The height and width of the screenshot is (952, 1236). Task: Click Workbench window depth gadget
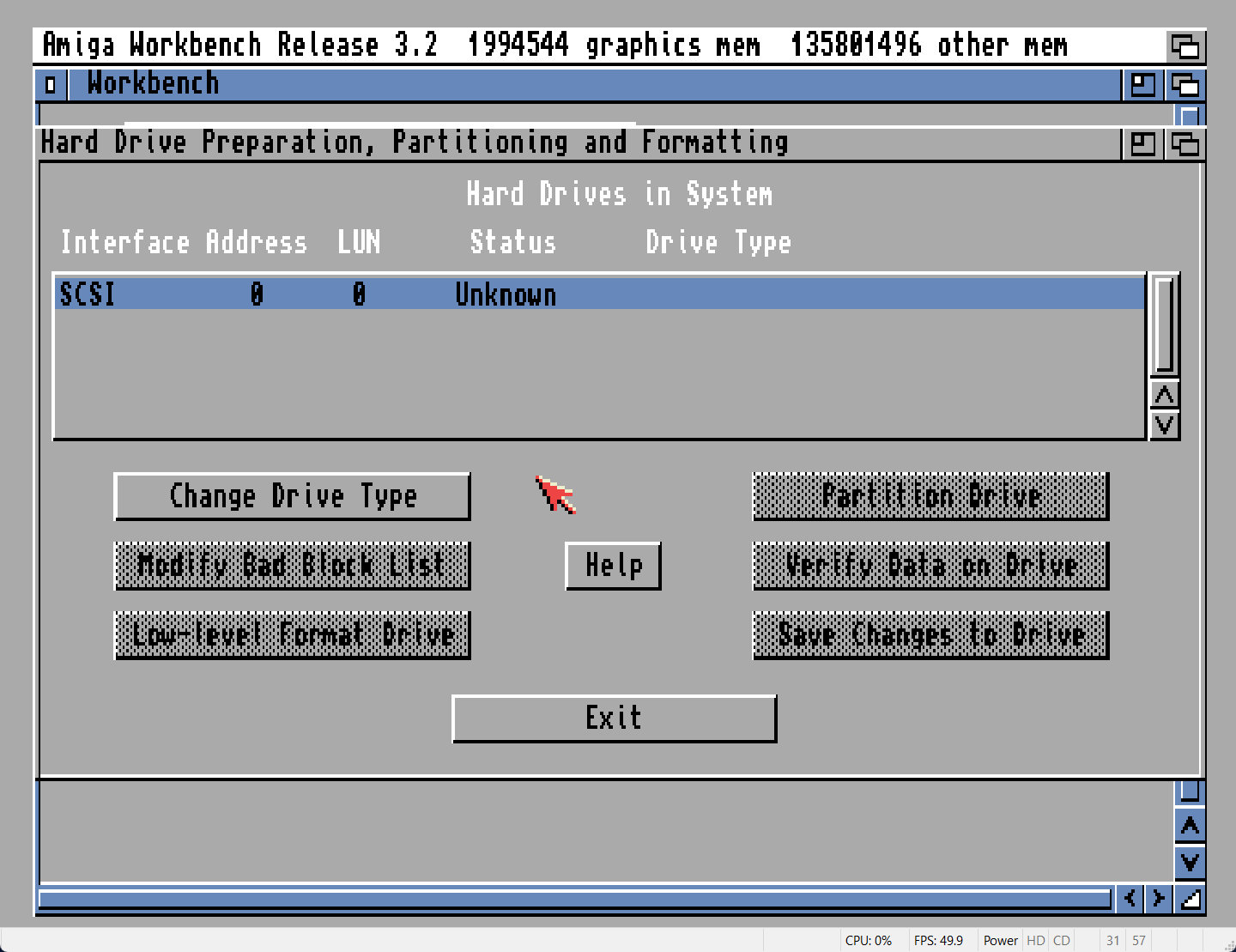pyautogui.click(x=1185, y=85)
